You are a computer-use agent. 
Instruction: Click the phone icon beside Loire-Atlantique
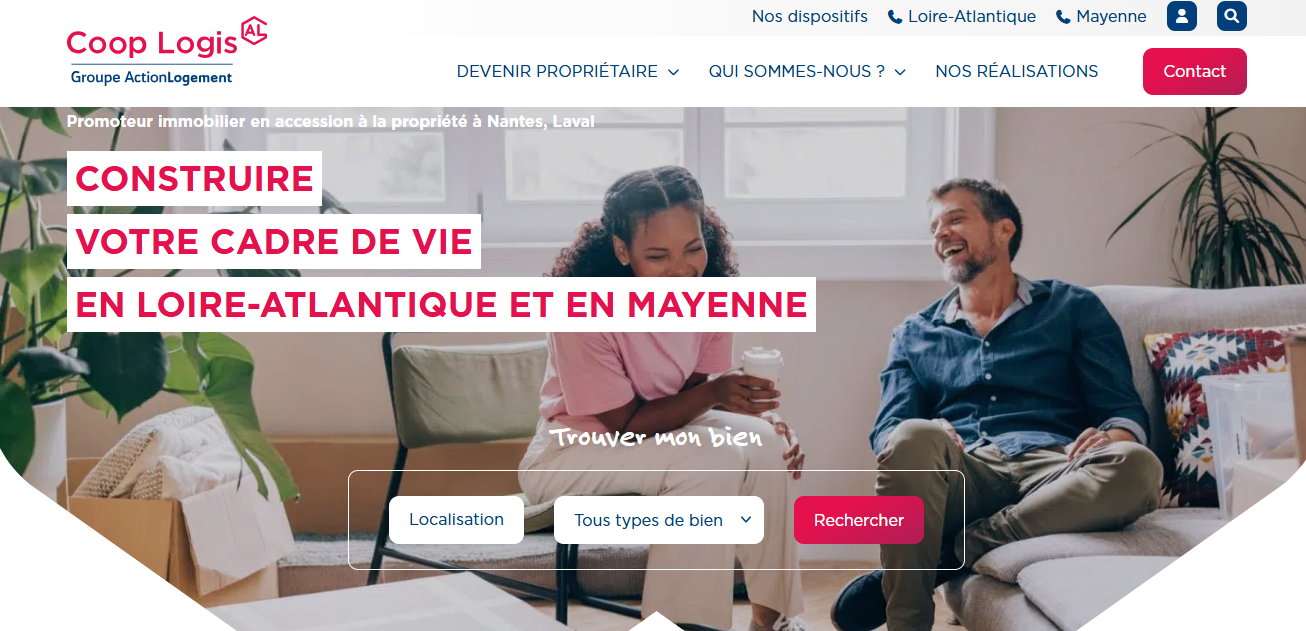(x=895, y=17)
